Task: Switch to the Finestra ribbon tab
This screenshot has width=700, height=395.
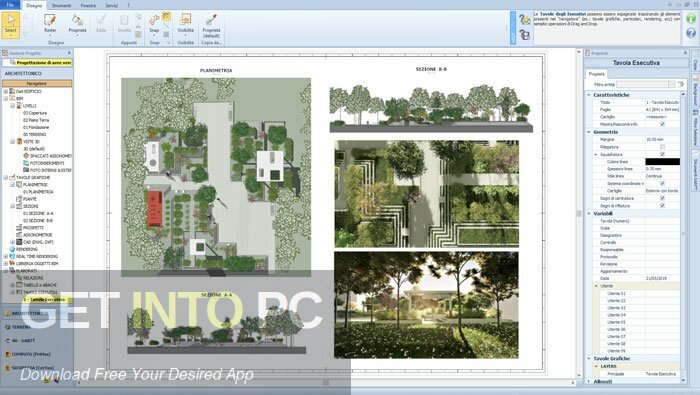Action: 88,5
